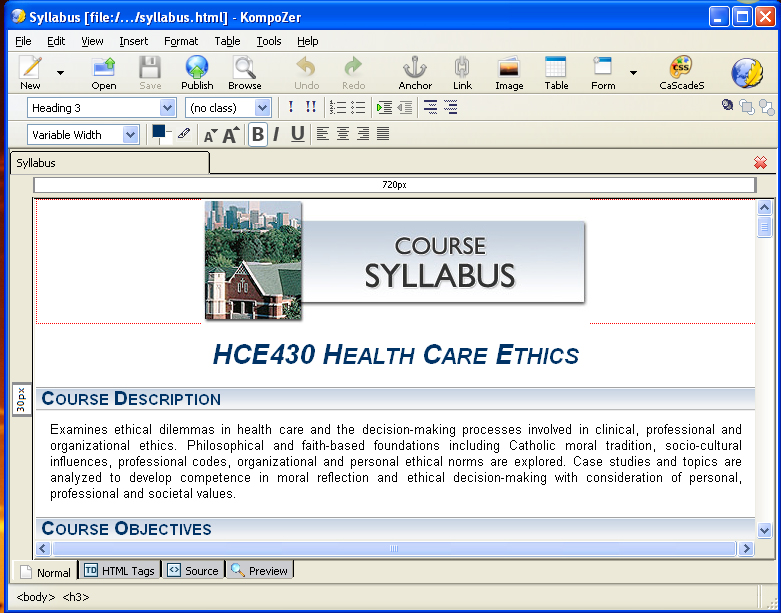Open the Table menu
This screenshot has width=781, height=613.
click(x=227, y=41)
